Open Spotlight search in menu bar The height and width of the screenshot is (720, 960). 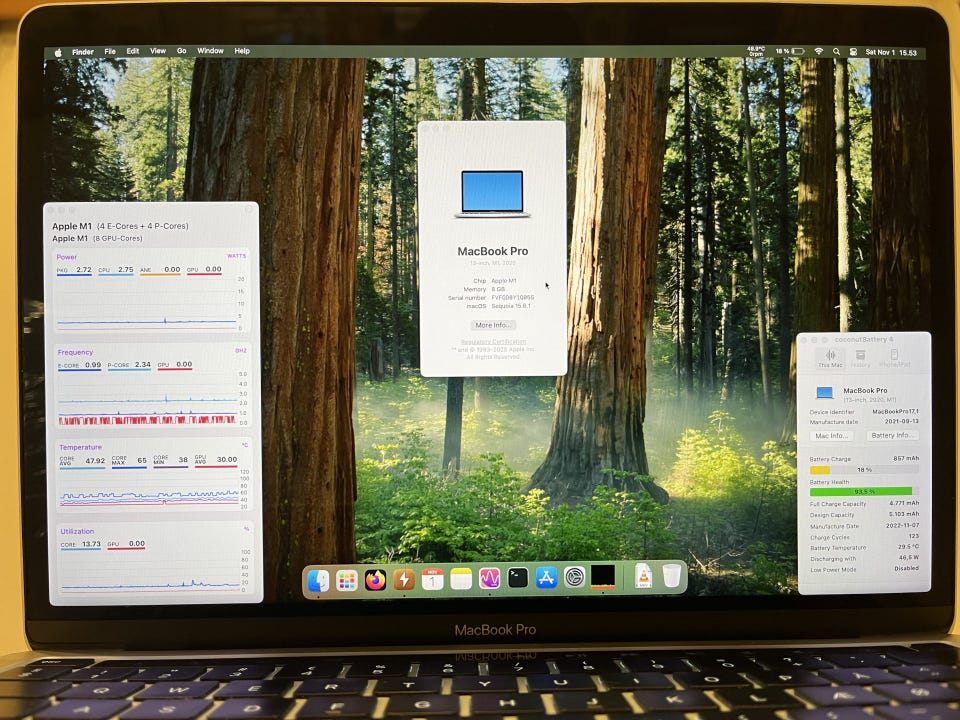point(836,52)
